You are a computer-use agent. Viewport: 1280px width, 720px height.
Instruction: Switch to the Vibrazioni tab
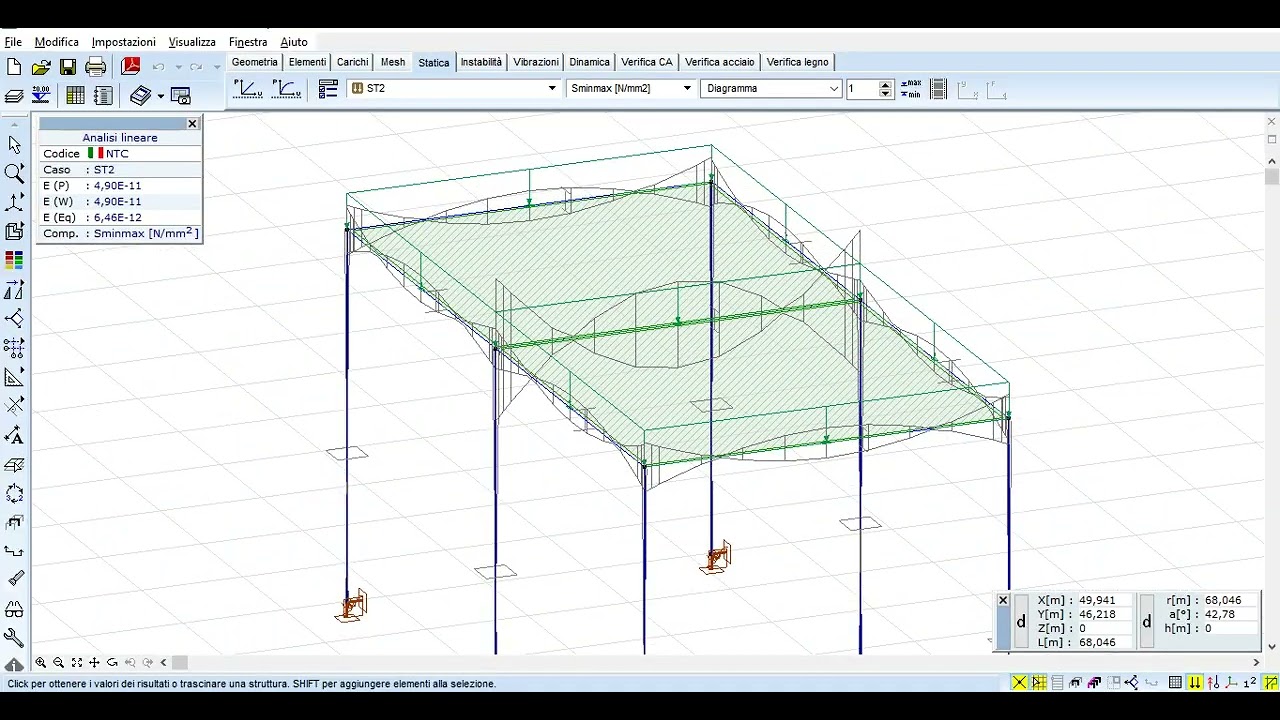pos(536,62)
